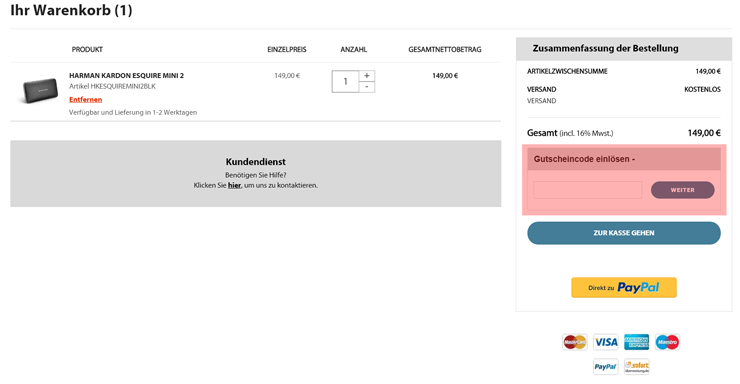Click the ARTIKELZWISCHENSUMME label
The image size is (740, 384).
tap(567, 72)
